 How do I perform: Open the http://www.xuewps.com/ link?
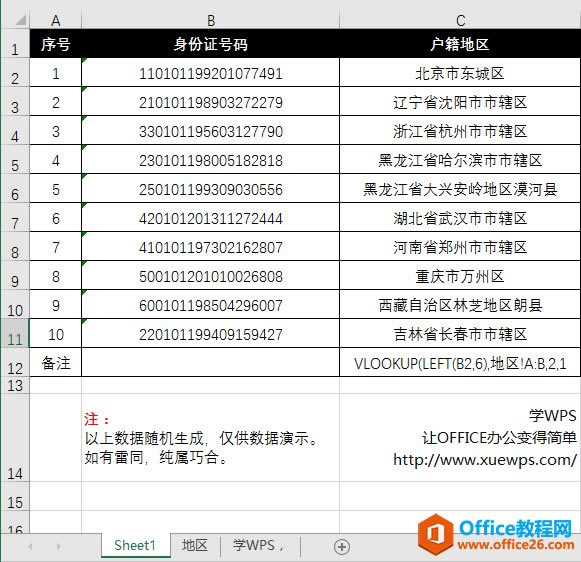pyautogui.click(x=485, y=460)
